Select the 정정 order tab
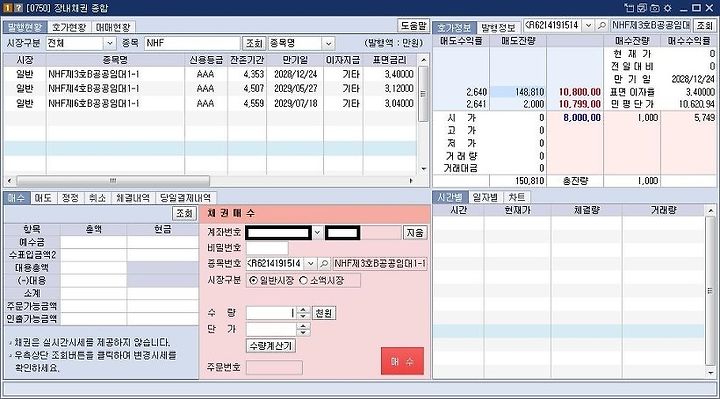Image resolution: width=720 pixels, height=399 pixels. 70,198
